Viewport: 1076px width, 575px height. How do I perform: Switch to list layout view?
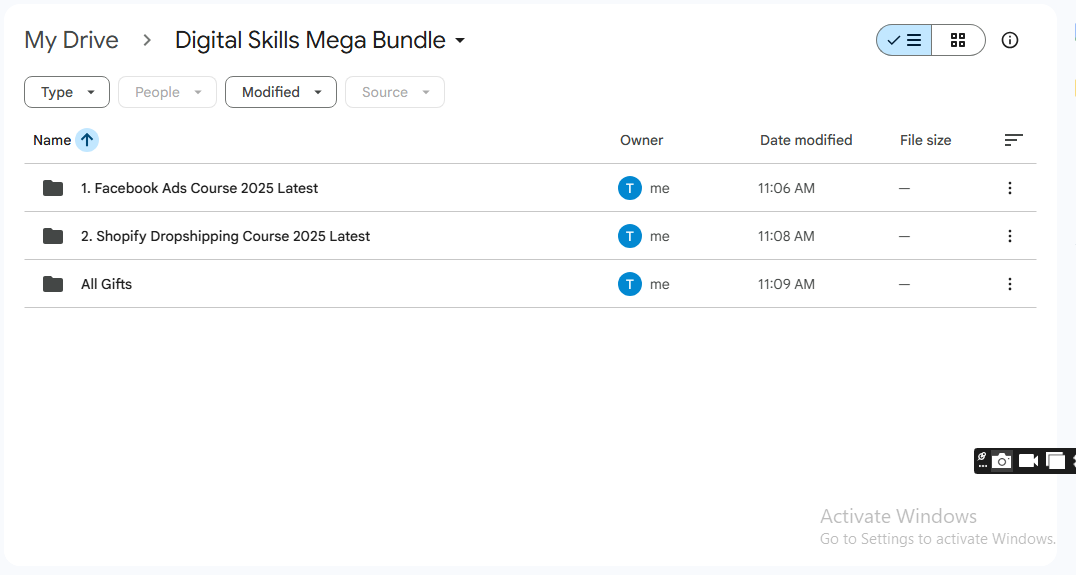(x=904, y=40)
